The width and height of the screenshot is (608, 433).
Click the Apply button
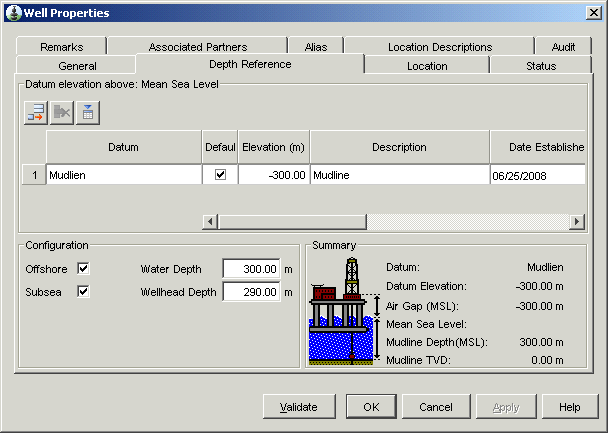pyautogui.click(x=506, y=407)
